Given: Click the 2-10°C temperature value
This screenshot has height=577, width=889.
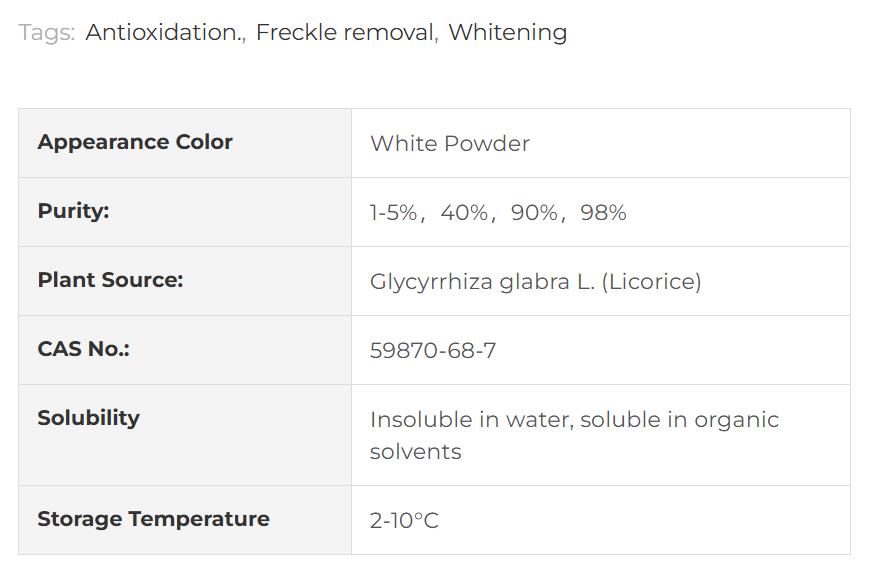Looking at the screenshot, I should pos(404,520).
